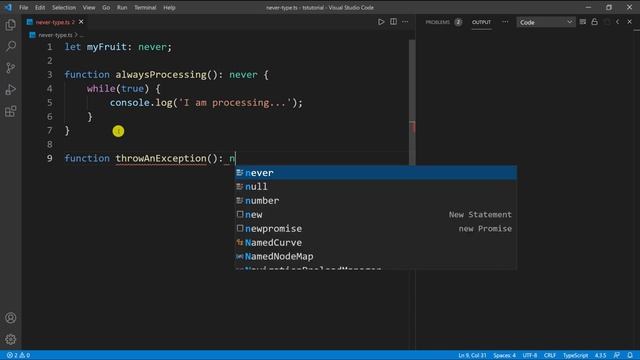Screen dimensions: 640x360
Task: Select 'null' autocomplete suggestion
Action: 376,187
